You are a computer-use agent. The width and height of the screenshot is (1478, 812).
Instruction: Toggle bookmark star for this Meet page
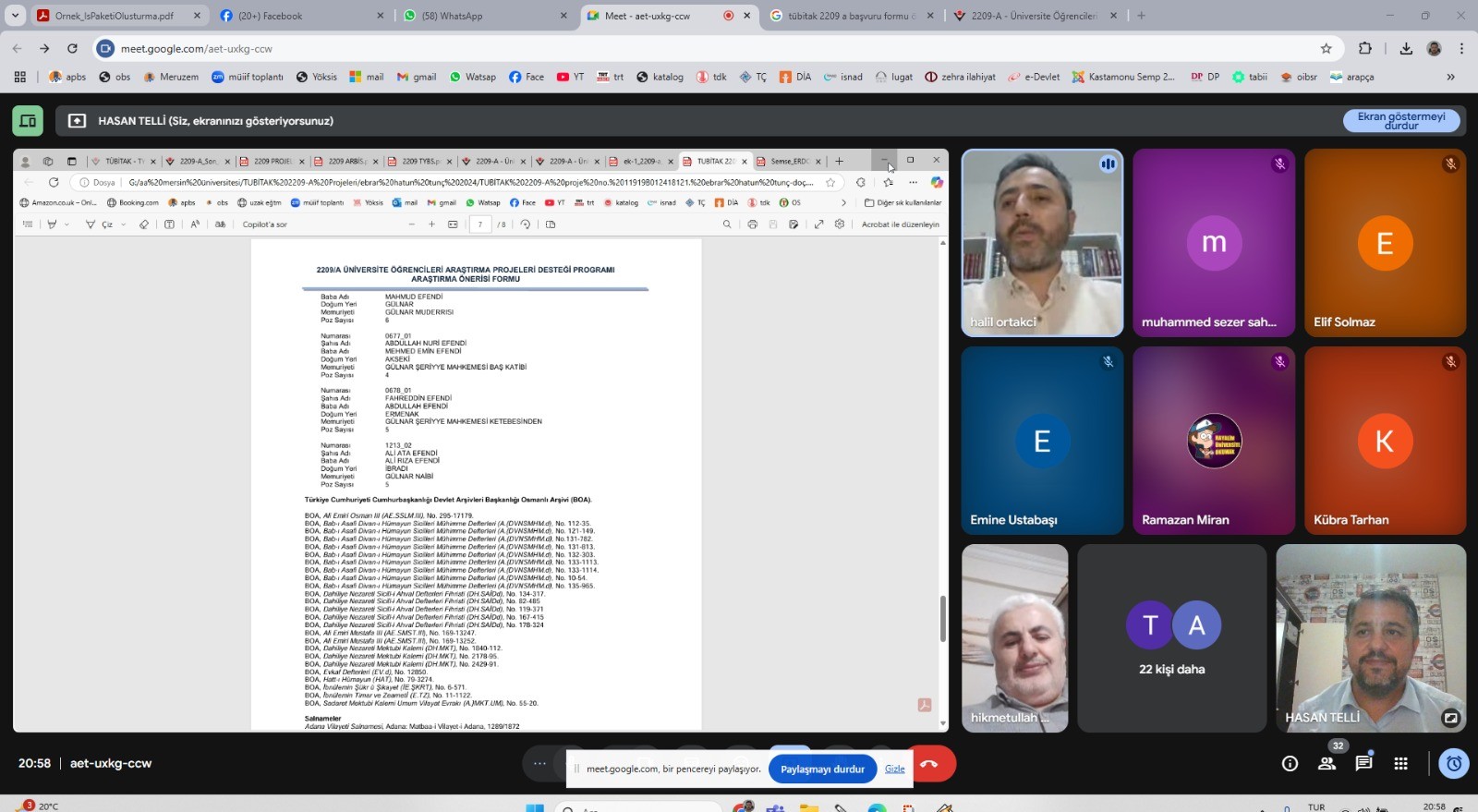tap(1327, 49)
